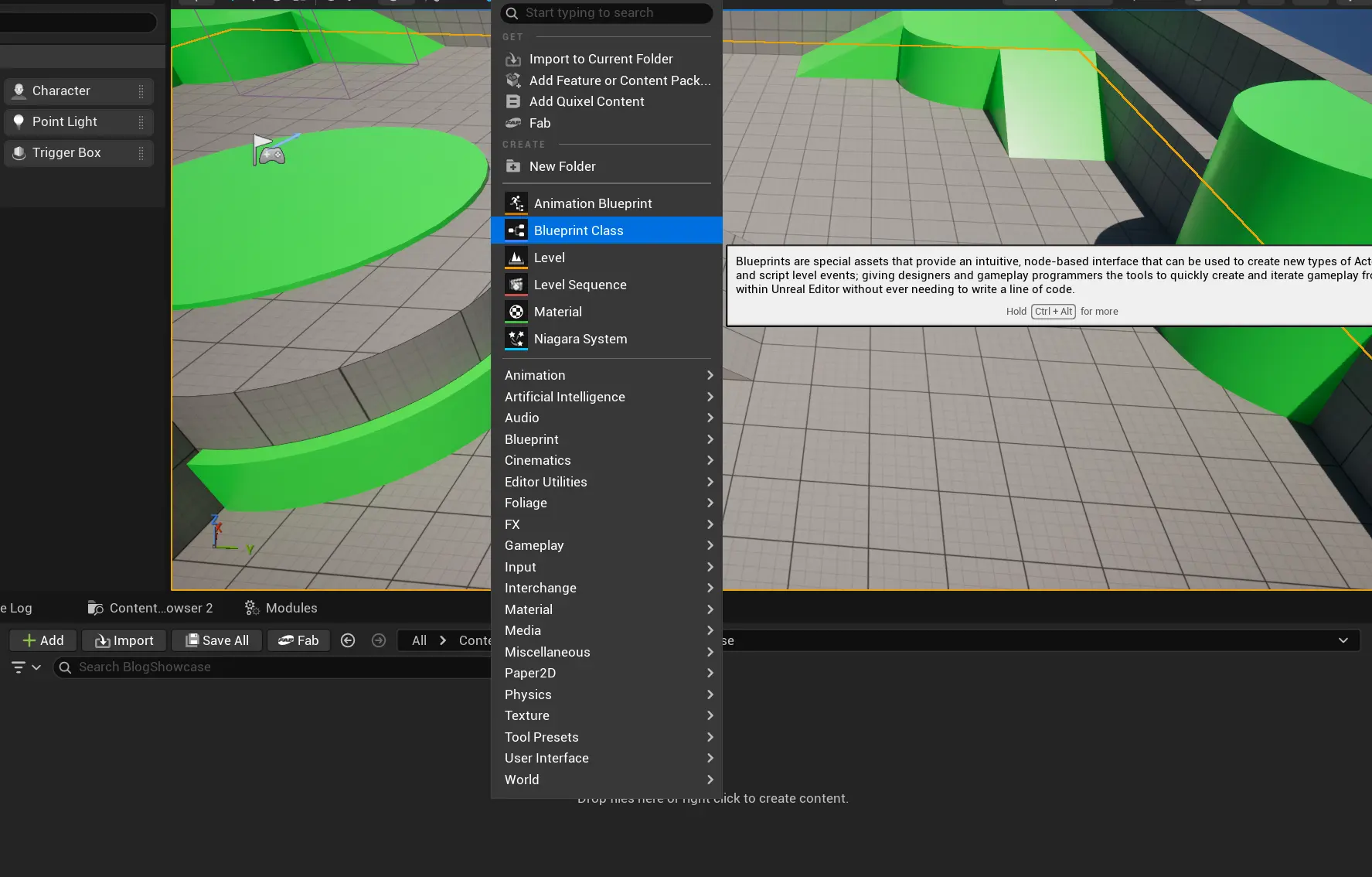
Task: Click the Character actor icon
Action: pyautogui.click(x=19, y=90)
